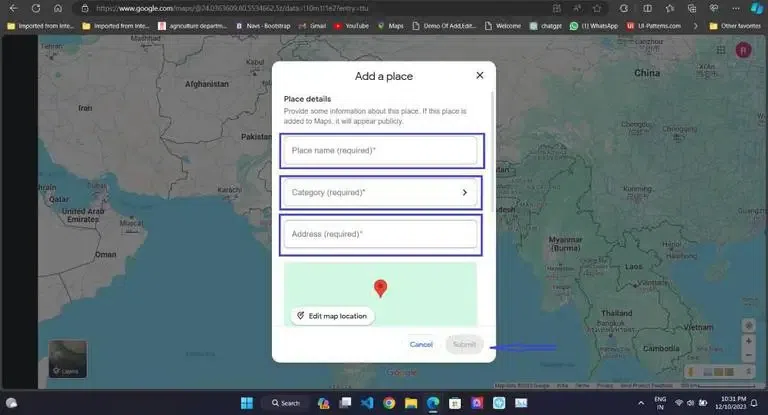Open the Wi-Fi network tray icon
Screen dimensions: 768x415
(679, 403)
